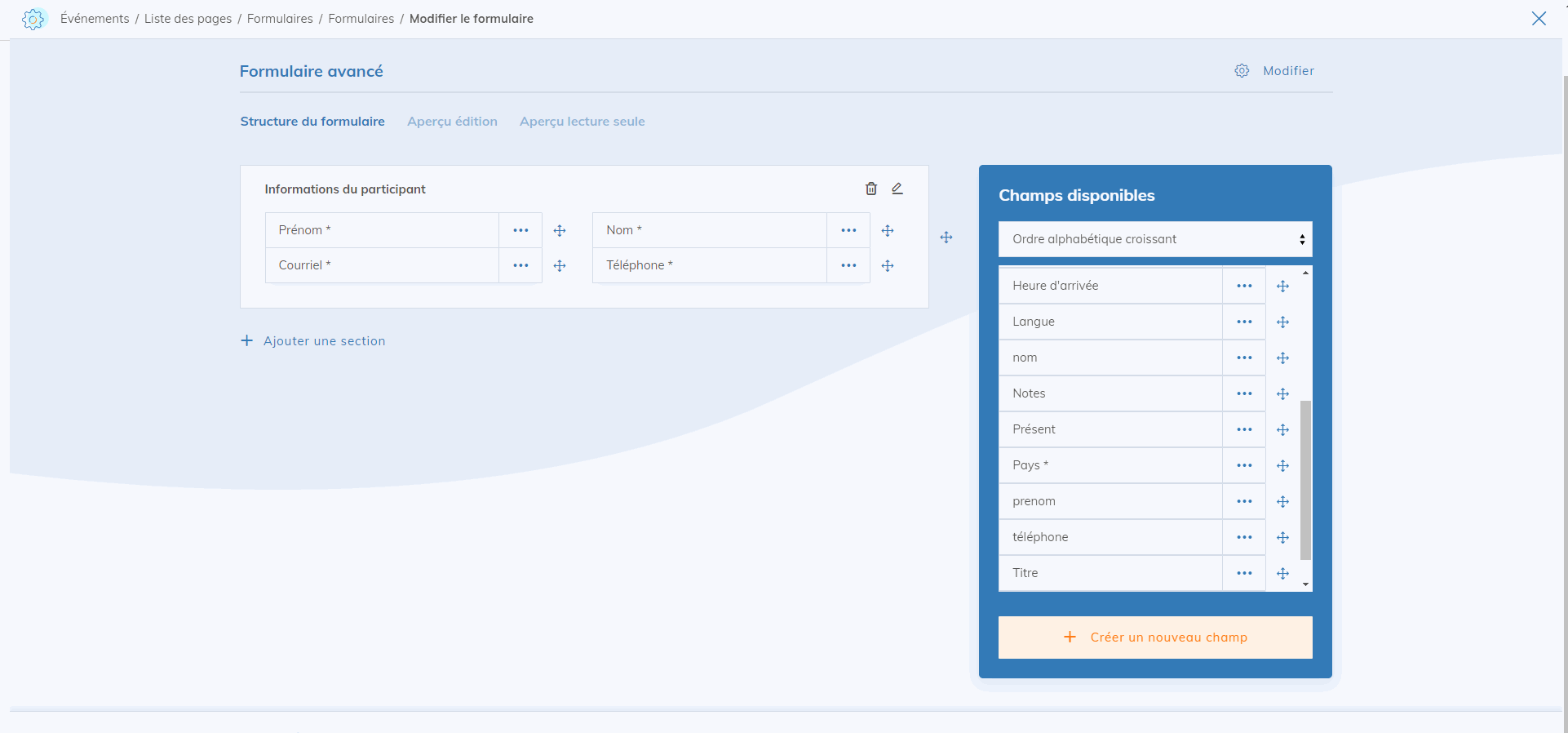Click the Formulaires breadcrumb link
Image resolution: width=1568 pixels, height=733 pixels.
pos(280,19)
